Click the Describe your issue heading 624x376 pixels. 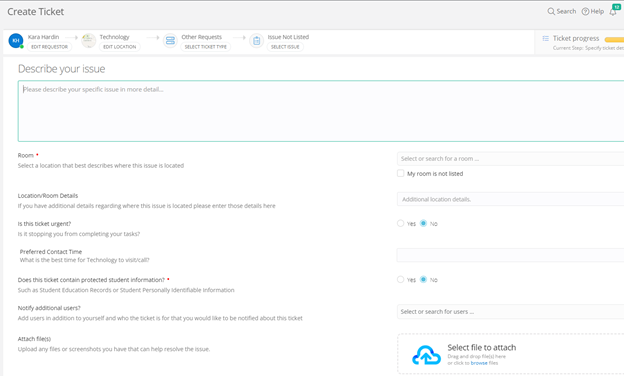point(61,69)
